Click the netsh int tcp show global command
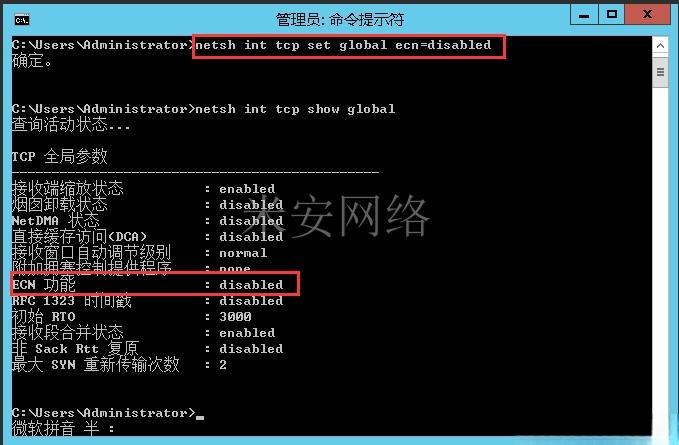Image resolution: width=679 pixels, height=445 pixels. click(x=295, y=109)
